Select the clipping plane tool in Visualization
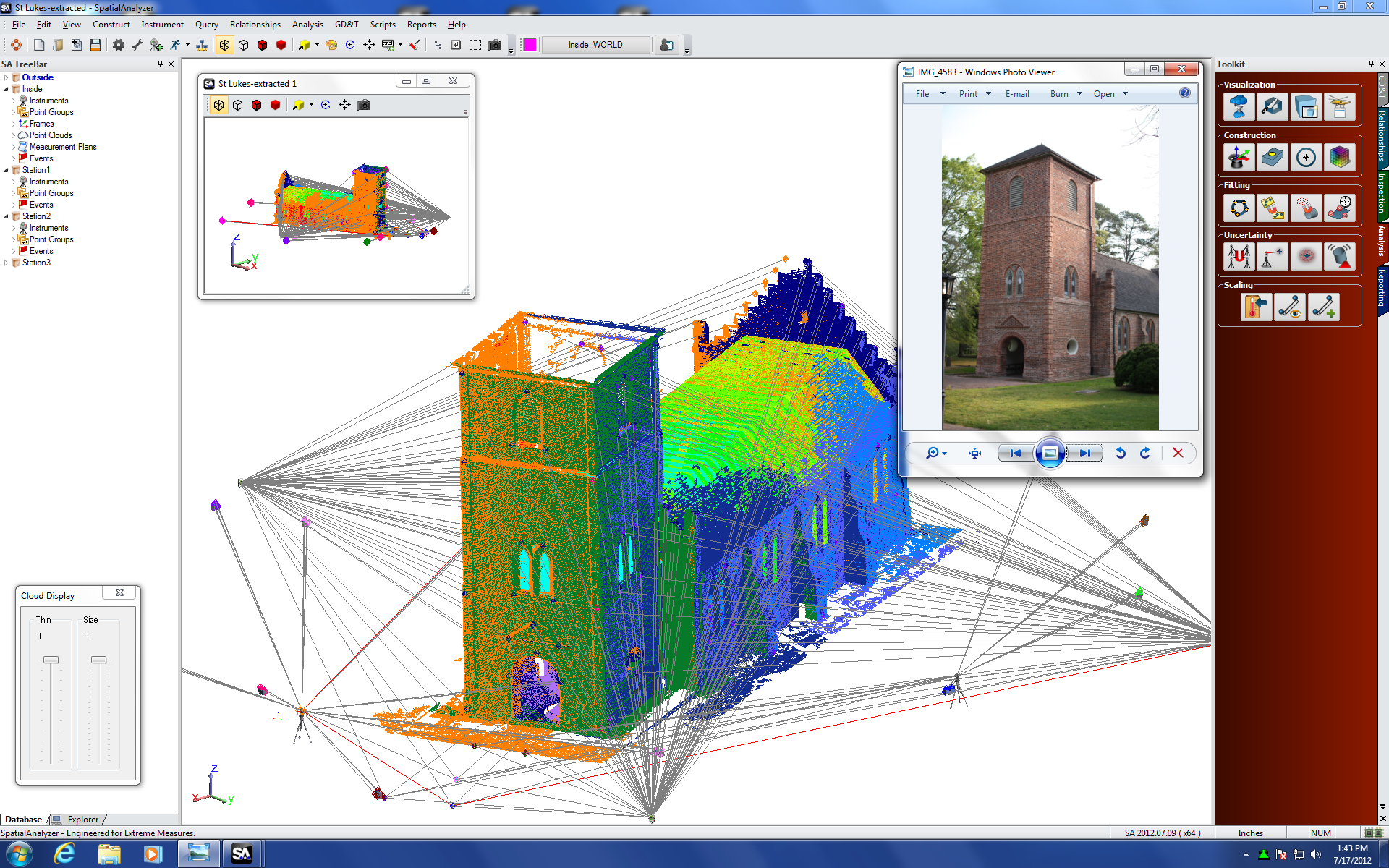Viewport: 1389px width, 868px height. [1273, 106]
